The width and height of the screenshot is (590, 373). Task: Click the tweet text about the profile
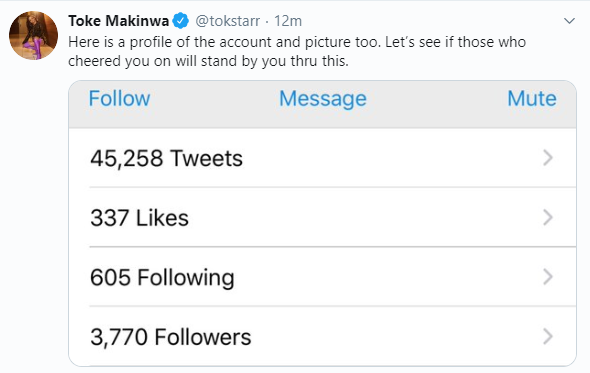[297, 51]
